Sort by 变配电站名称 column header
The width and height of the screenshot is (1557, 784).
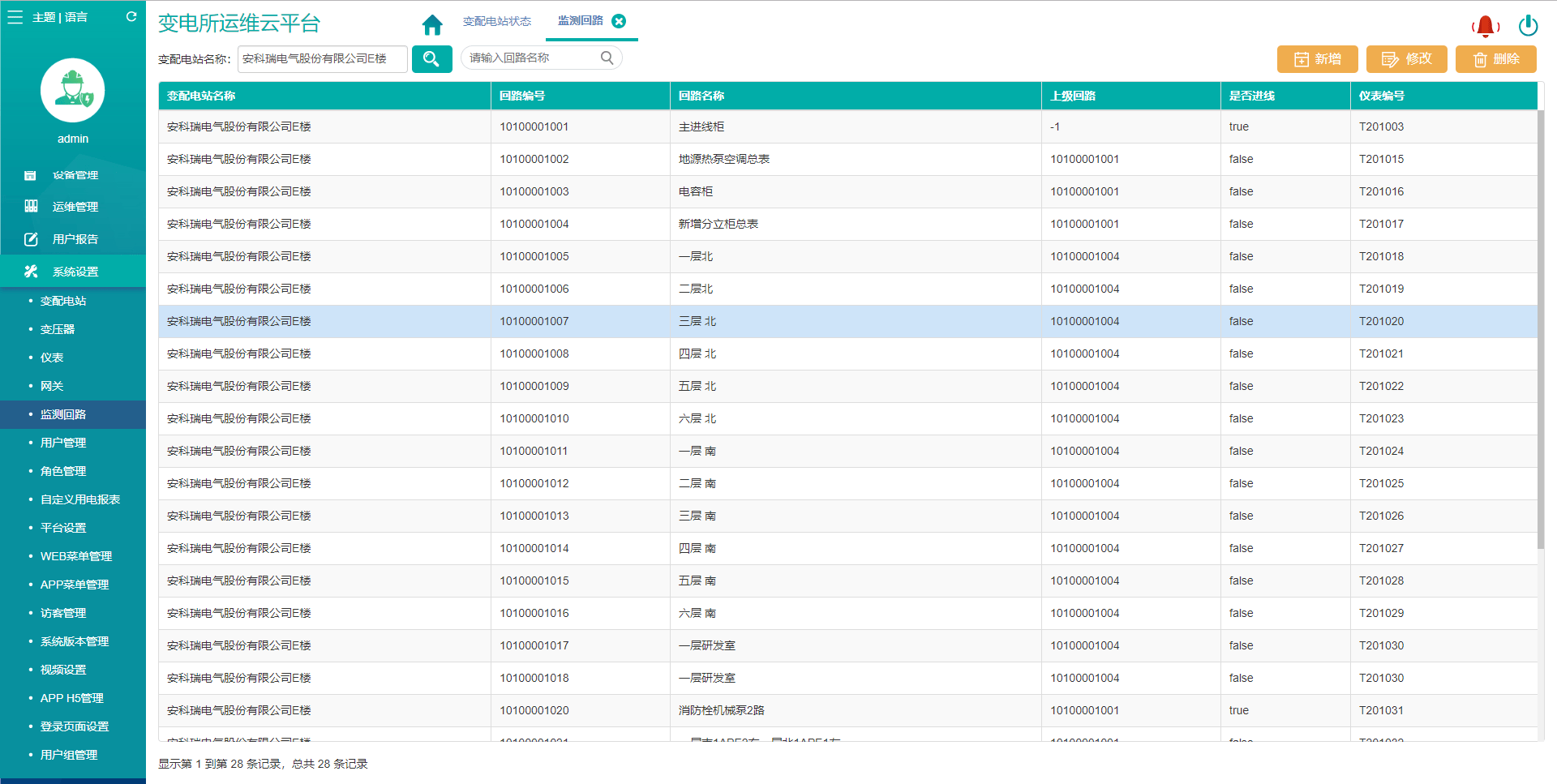click(x=324, y=96)
